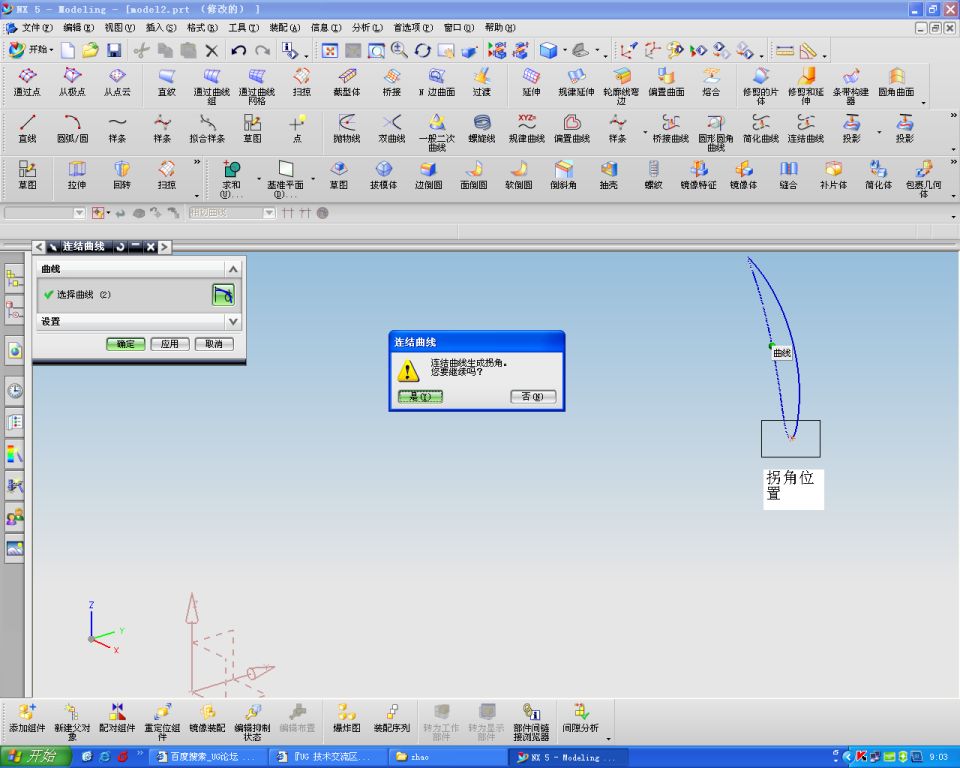Select the 桥接曲线 bridge curve tool
960x768 pixels.
pos(670,129)
